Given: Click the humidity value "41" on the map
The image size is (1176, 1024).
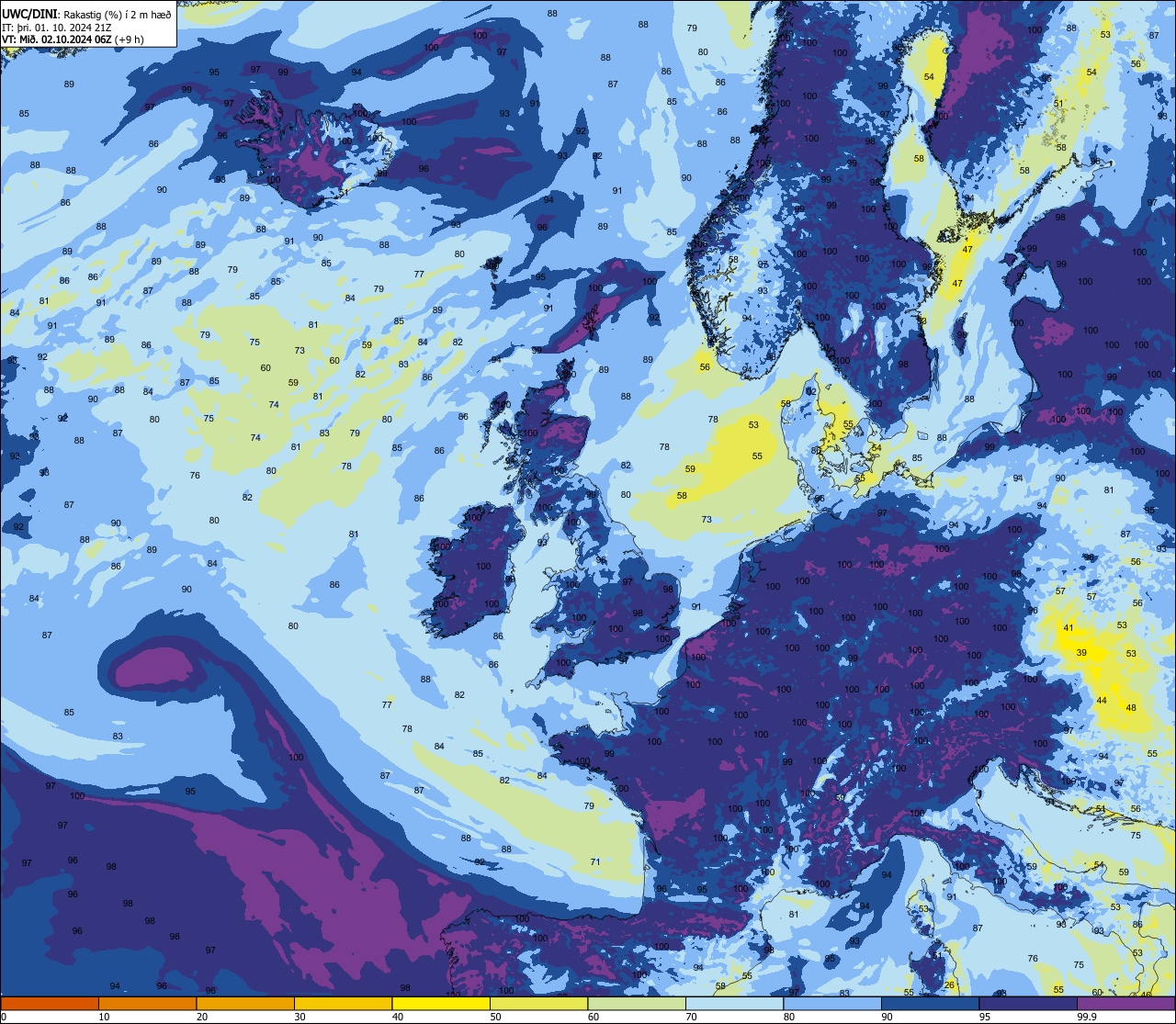Looking at the screenshot, I should tap(1069, 628).
